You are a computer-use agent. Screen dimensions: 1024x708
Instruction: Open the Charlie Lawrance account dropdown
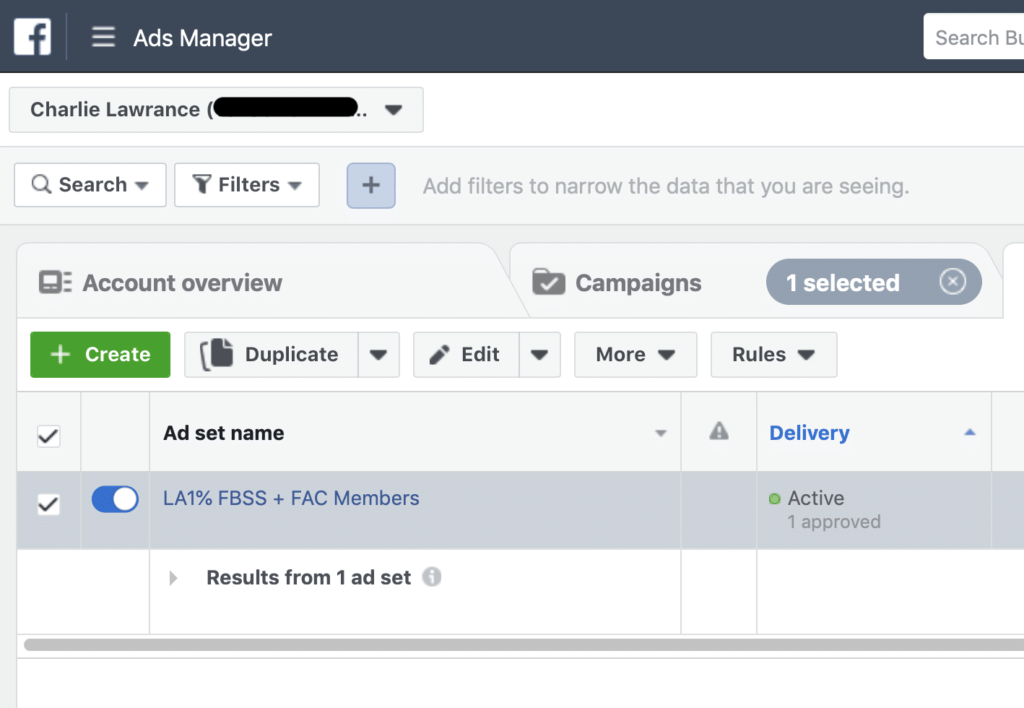point(216,110)
